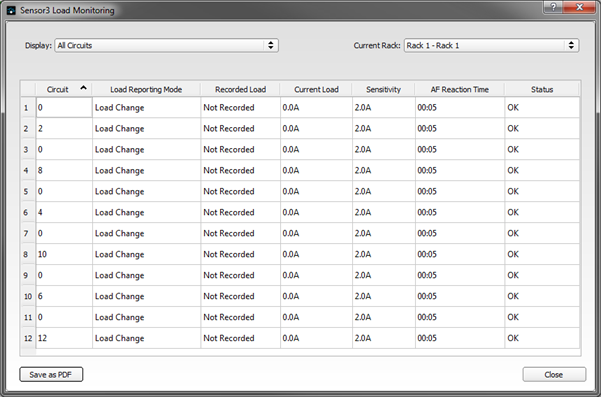601x397 pixels.
Task: Click the Recorded Load column header
Action: [240, 89]
